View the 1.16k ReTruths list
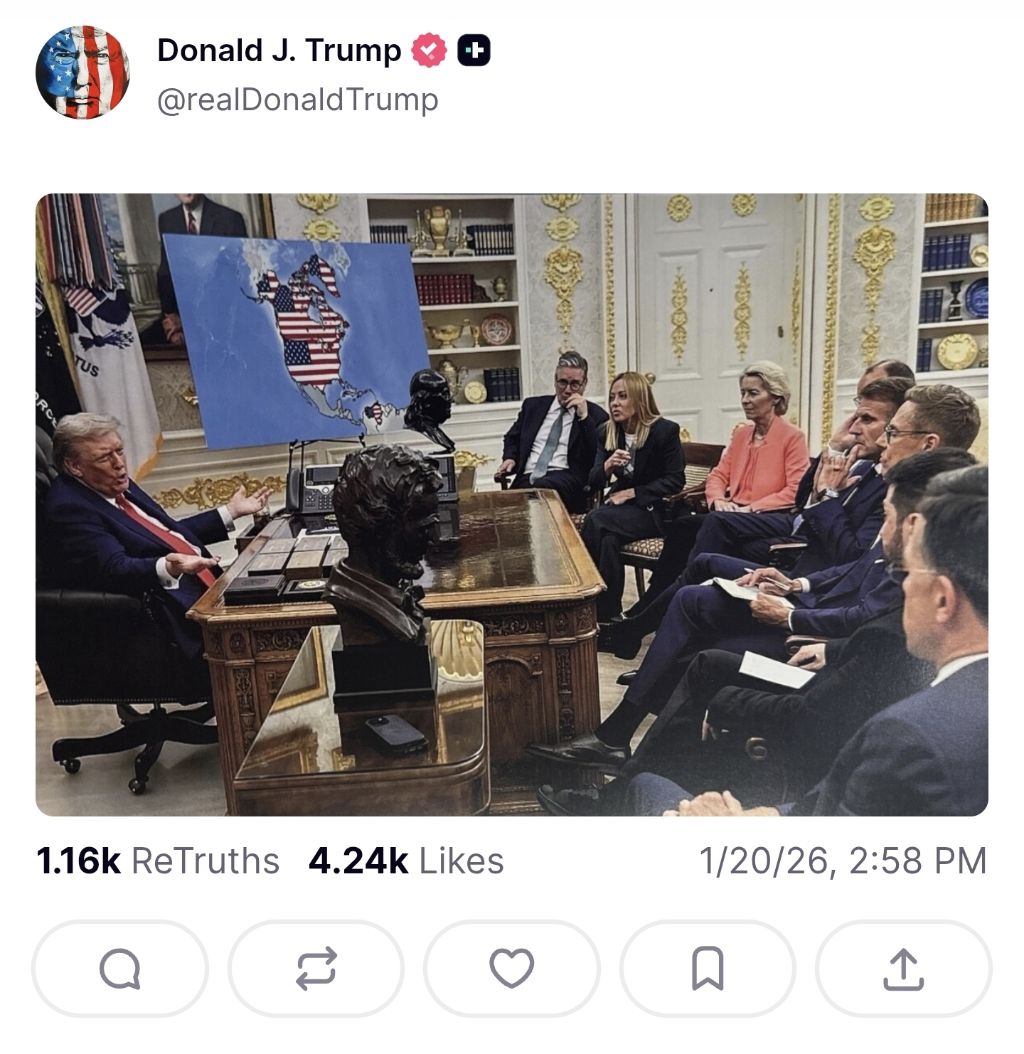 (x=157, y=860)
